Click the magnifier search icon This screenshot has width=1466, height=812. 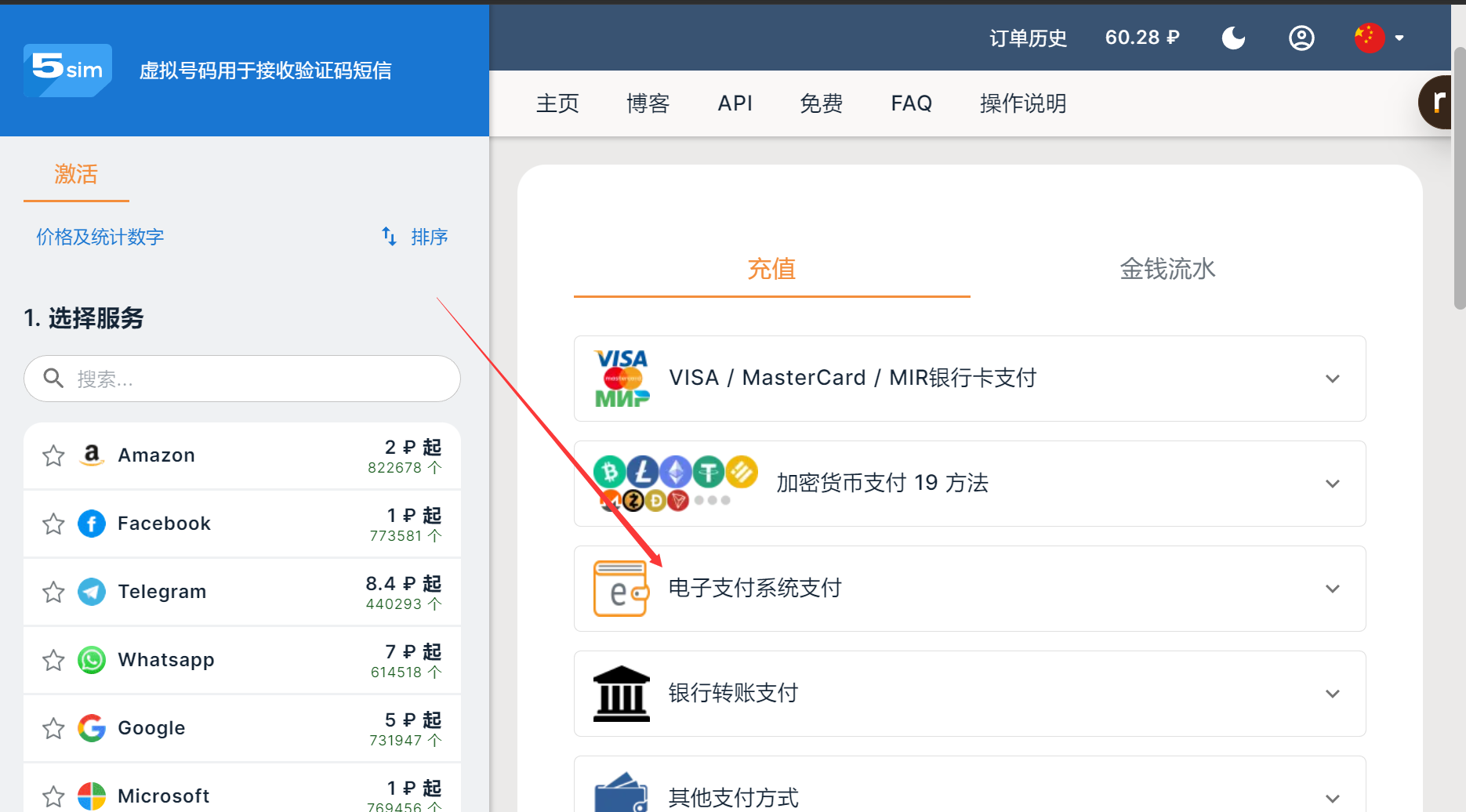pos(53,379)
